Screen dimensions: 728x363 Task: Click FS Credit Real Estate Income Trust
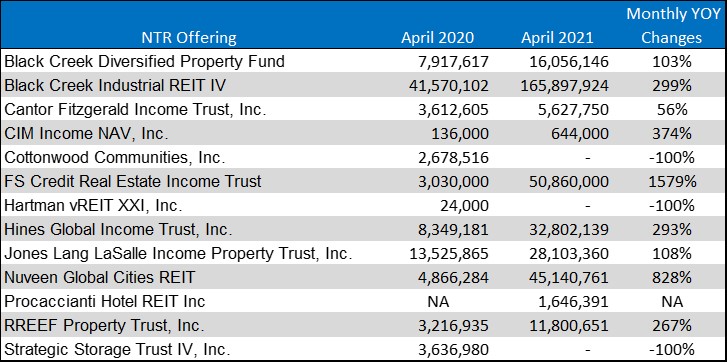pyautogui.click(x=133, y=182)
